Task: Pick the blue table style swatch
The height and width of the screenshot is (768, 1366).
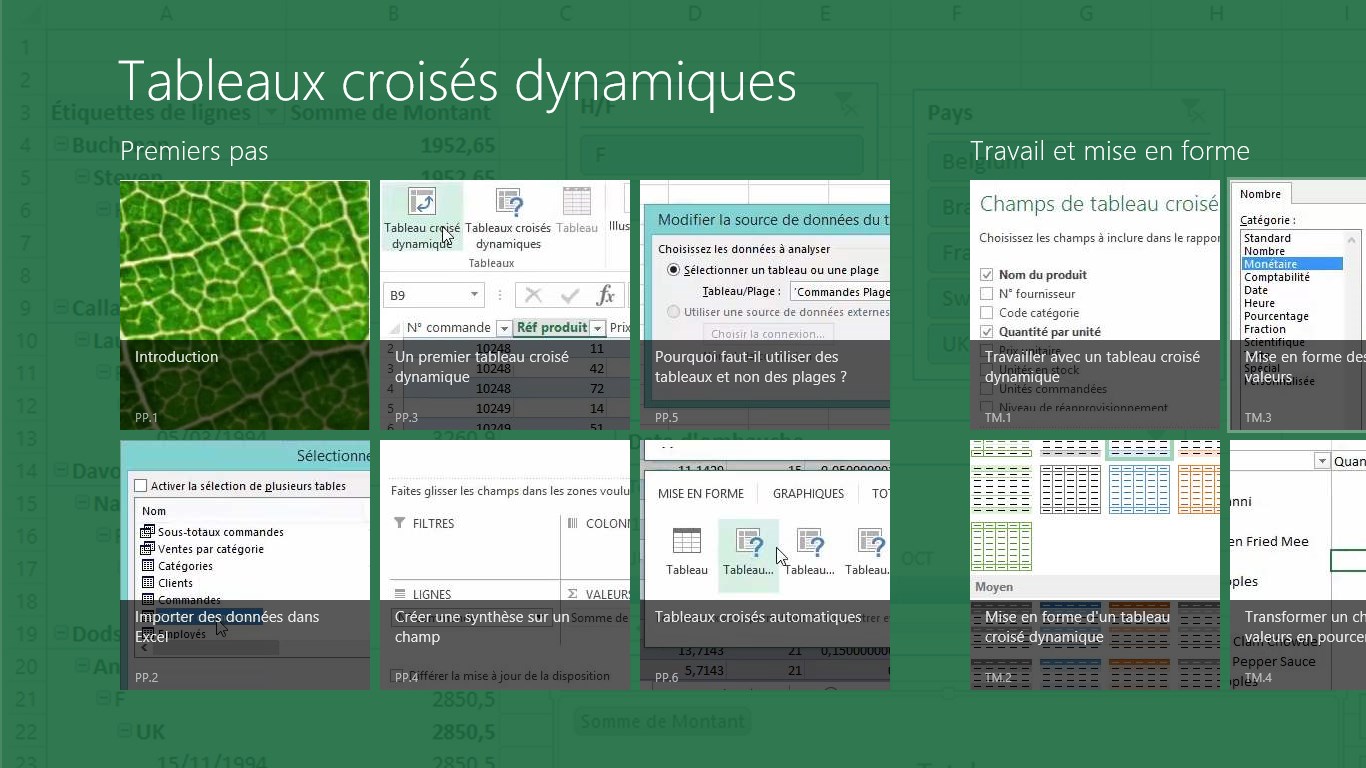Action: click(x=1139, y=489)
